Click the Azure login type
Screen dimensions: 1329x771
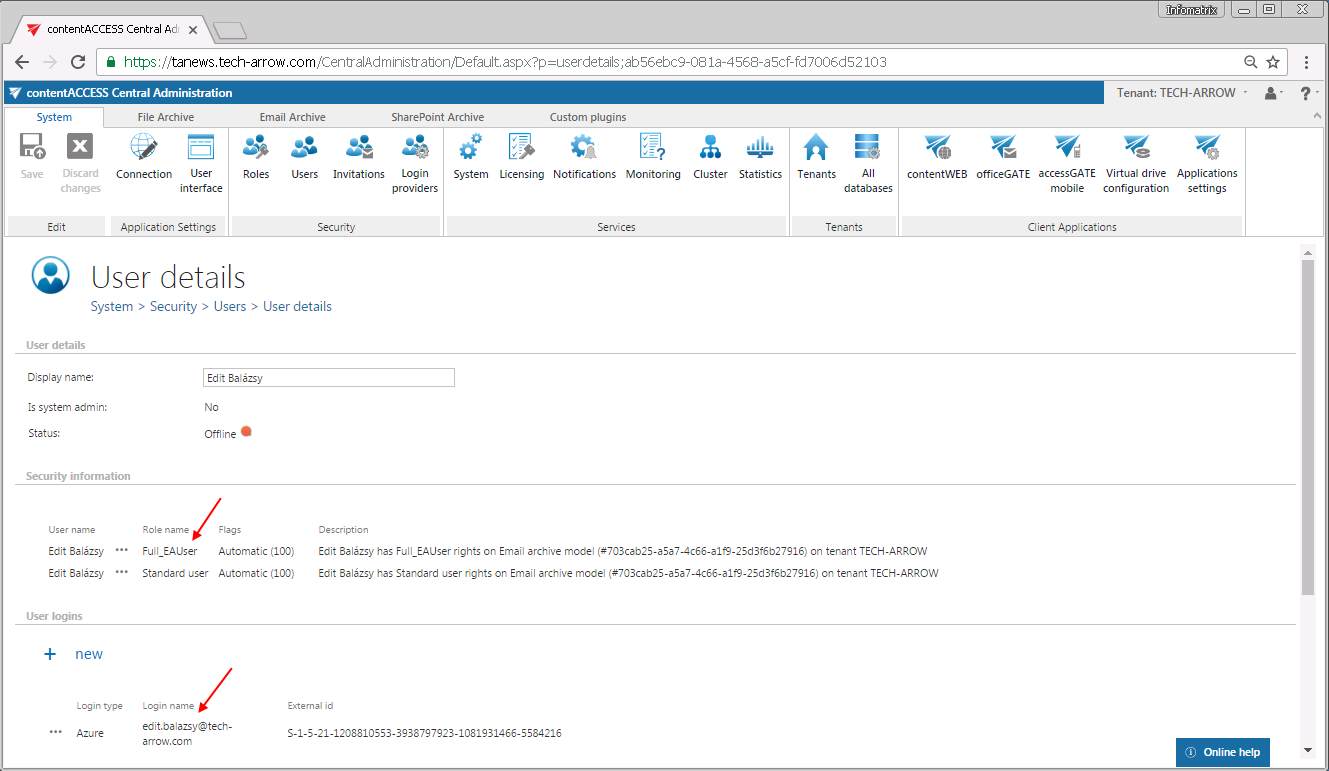tap(90, 733)
